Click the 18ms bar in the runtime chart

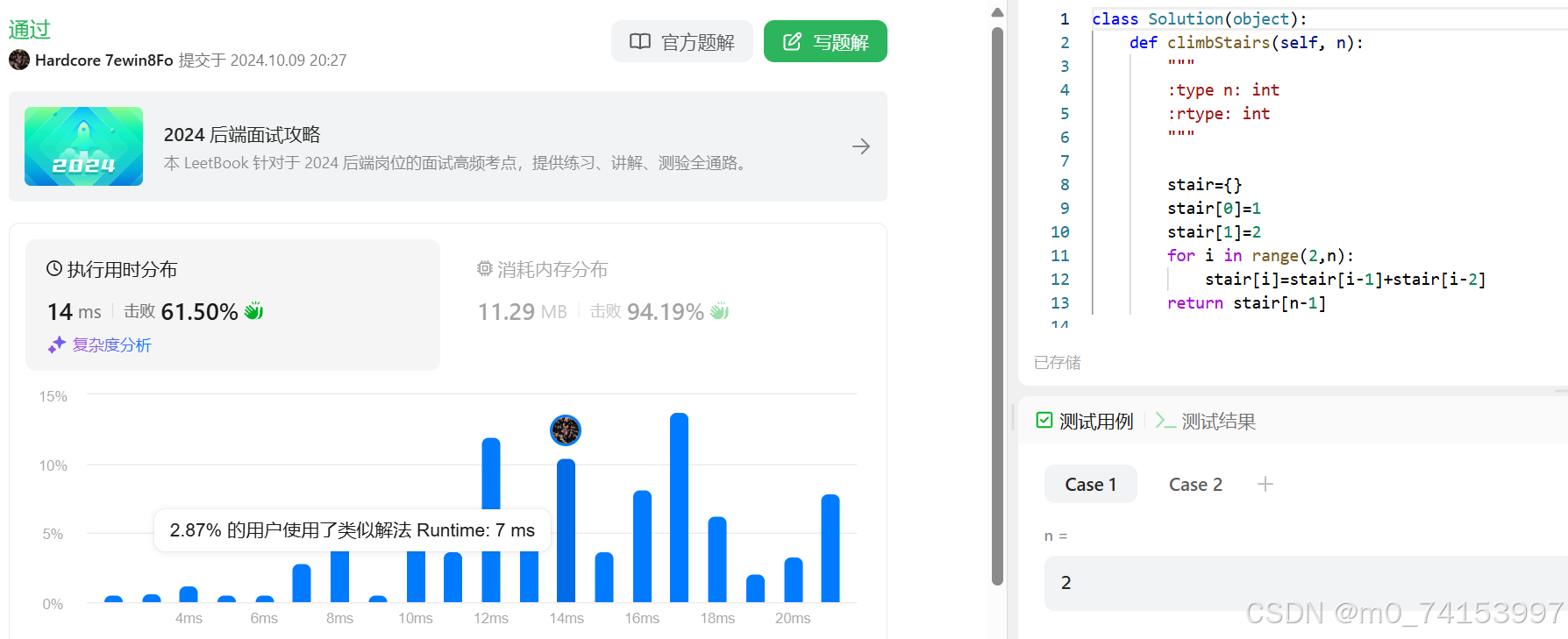717,559
